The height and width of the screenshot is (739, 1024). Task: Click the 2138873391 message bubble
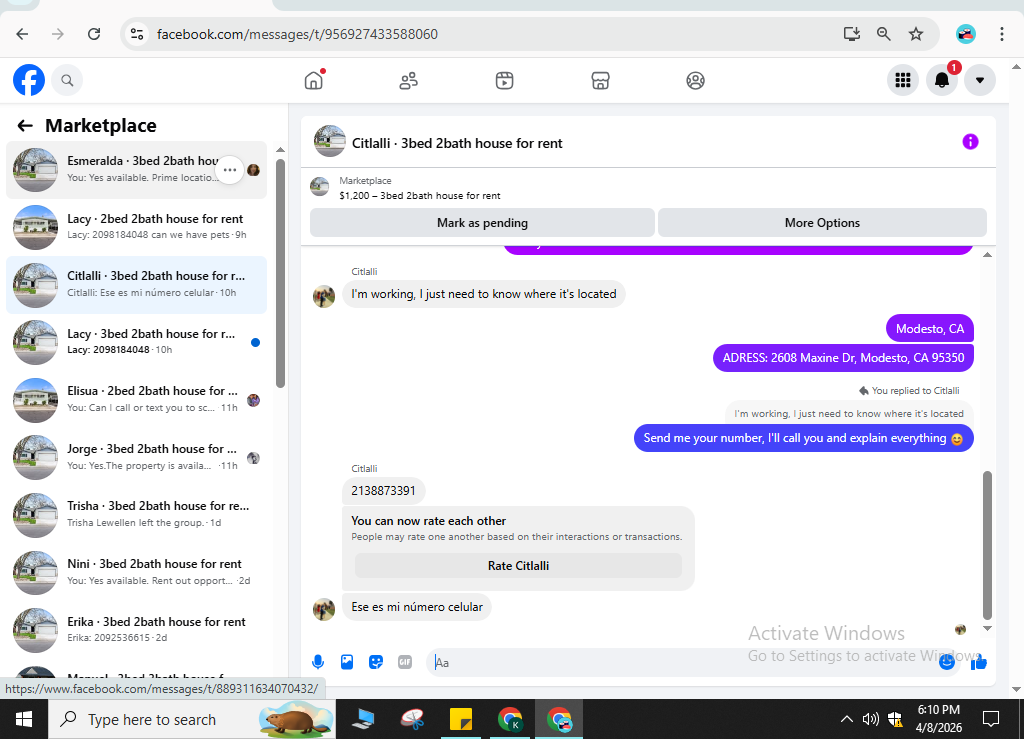pyautogui.click(x=383, y=490)
